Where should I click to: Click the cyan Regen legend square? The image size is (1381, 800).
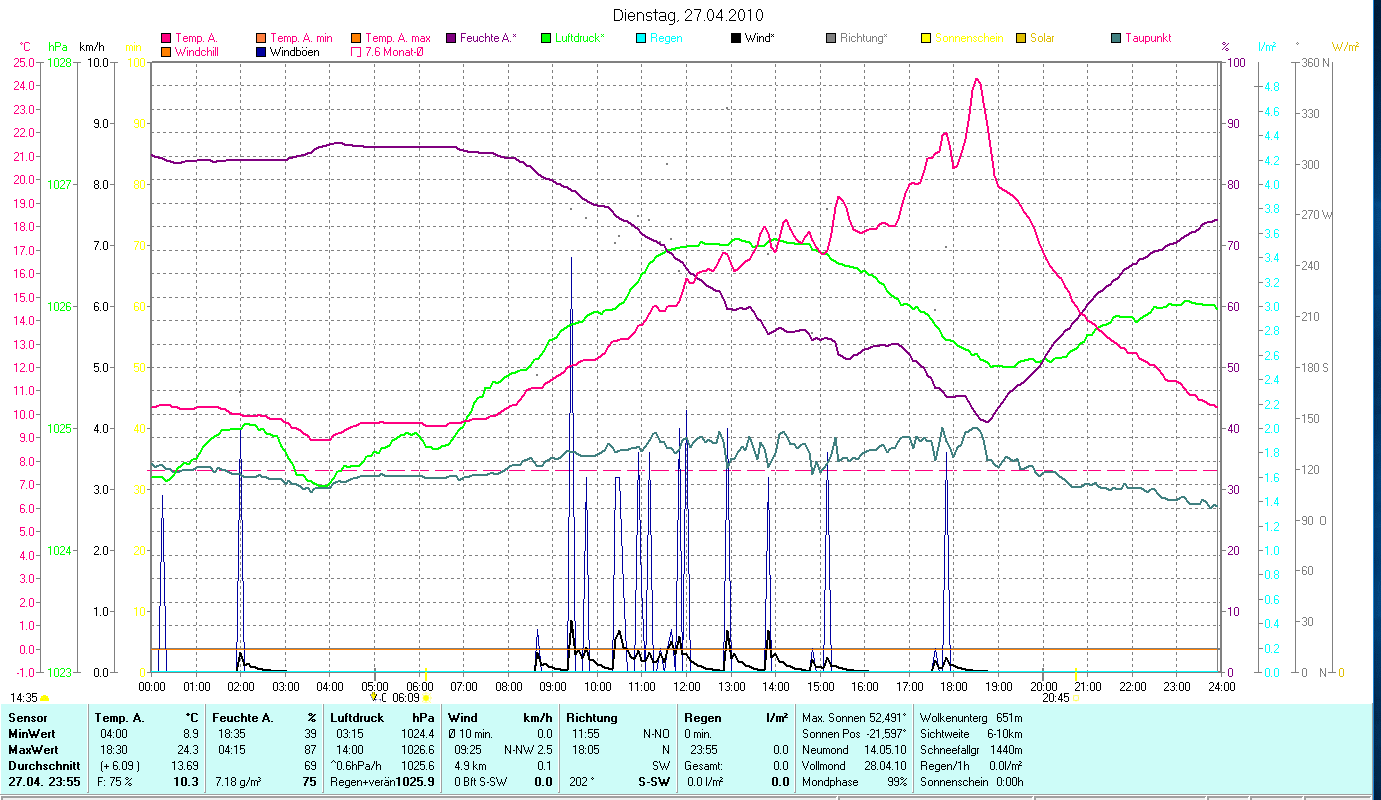tap(641, 38)
